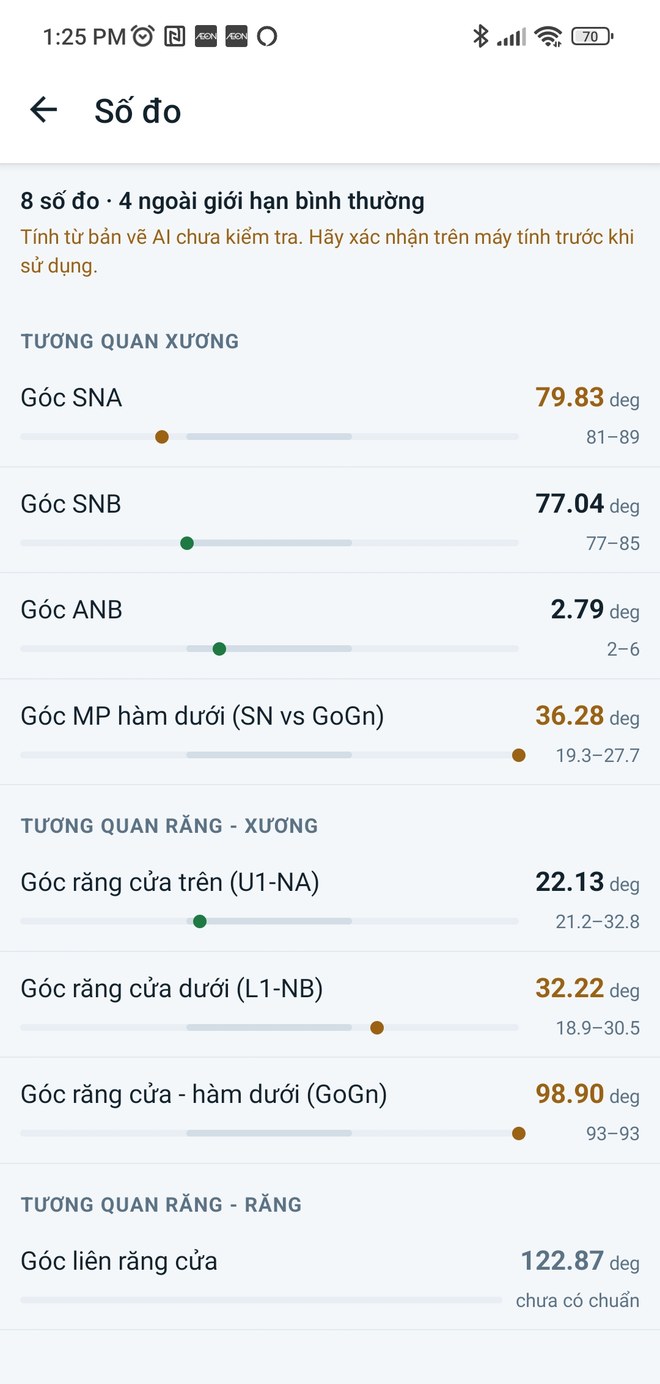Tap the battery level indicator
This screenshot has width=660, height=1384.
(x=592, y=37)
